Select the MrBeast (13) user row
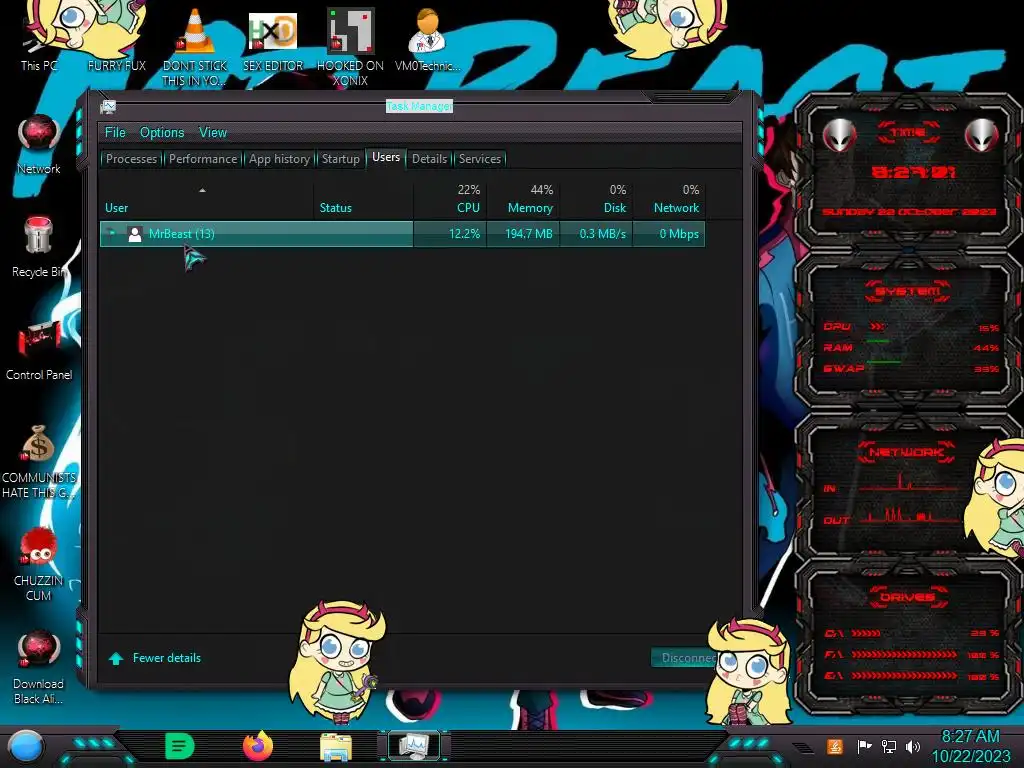The image size is (1024, 768). click(402, 234)
